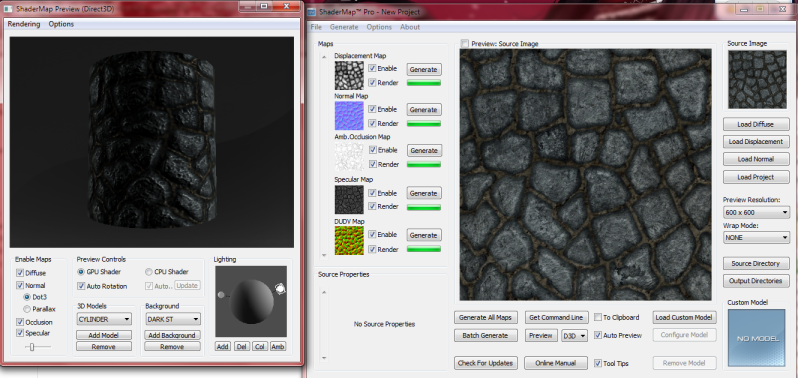Toggle Enable for Amb. Occlusion Map
798x378 pixels.
(x=373, y=150)
